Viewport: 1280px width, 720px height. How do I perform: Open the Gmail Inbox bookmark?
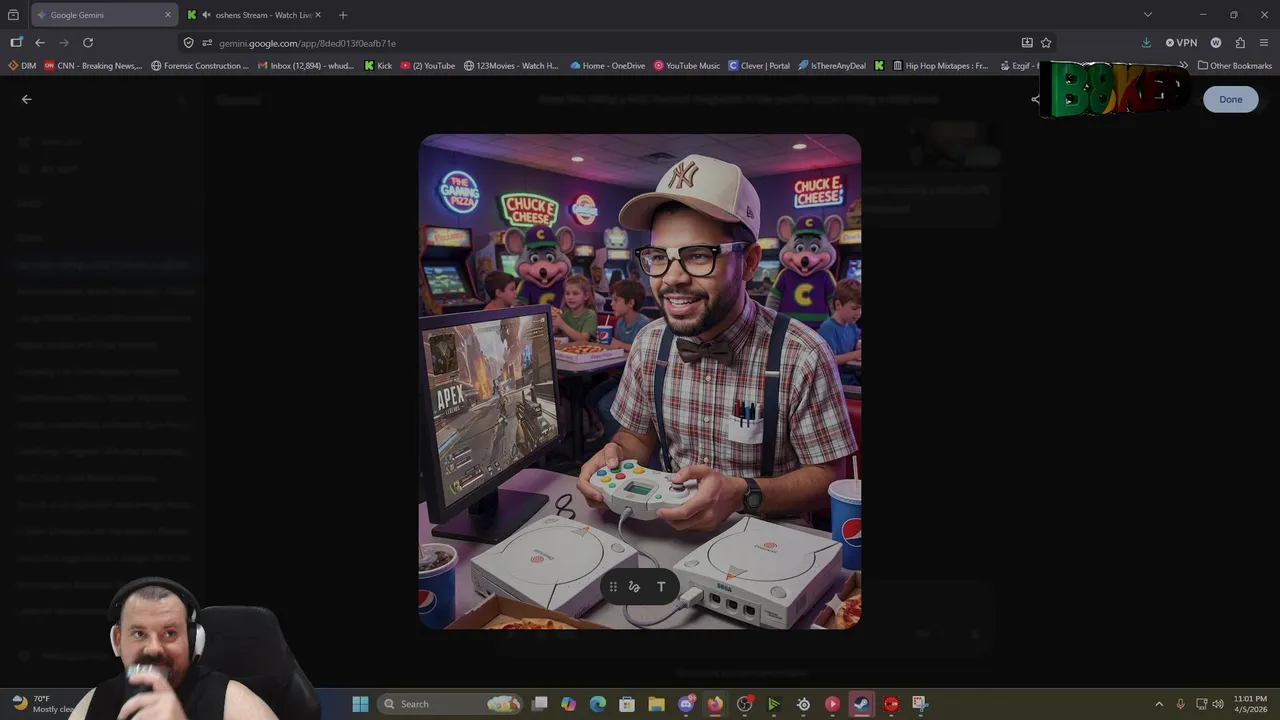306,66
